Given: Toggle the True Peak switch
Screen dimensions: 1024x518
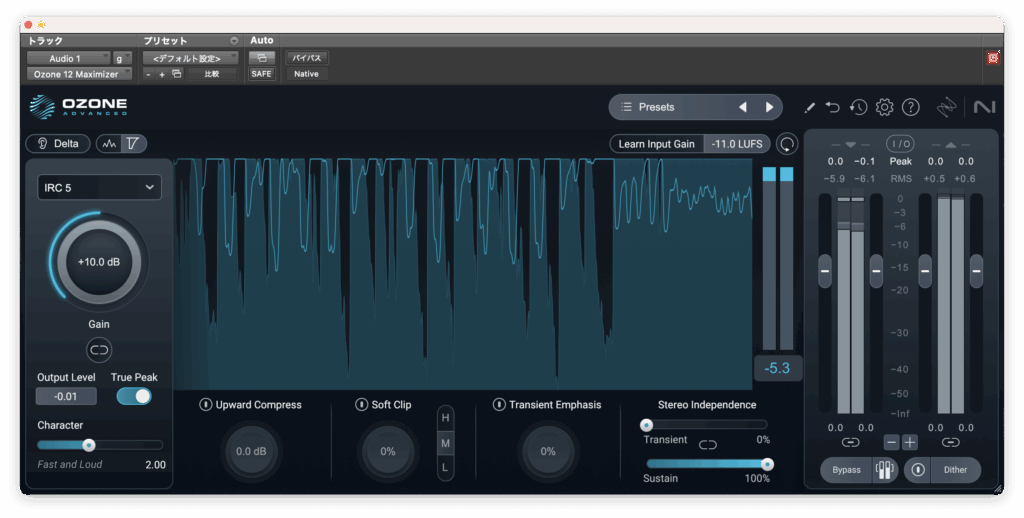Looking at the screenshot, I should click(x=134, y=396).
